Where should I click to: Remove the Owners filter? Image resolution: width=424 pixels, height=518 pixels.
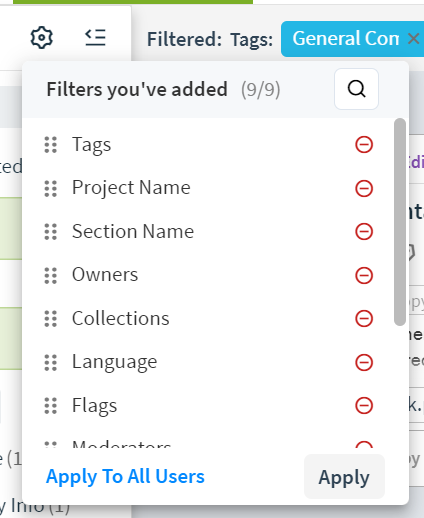364,275
